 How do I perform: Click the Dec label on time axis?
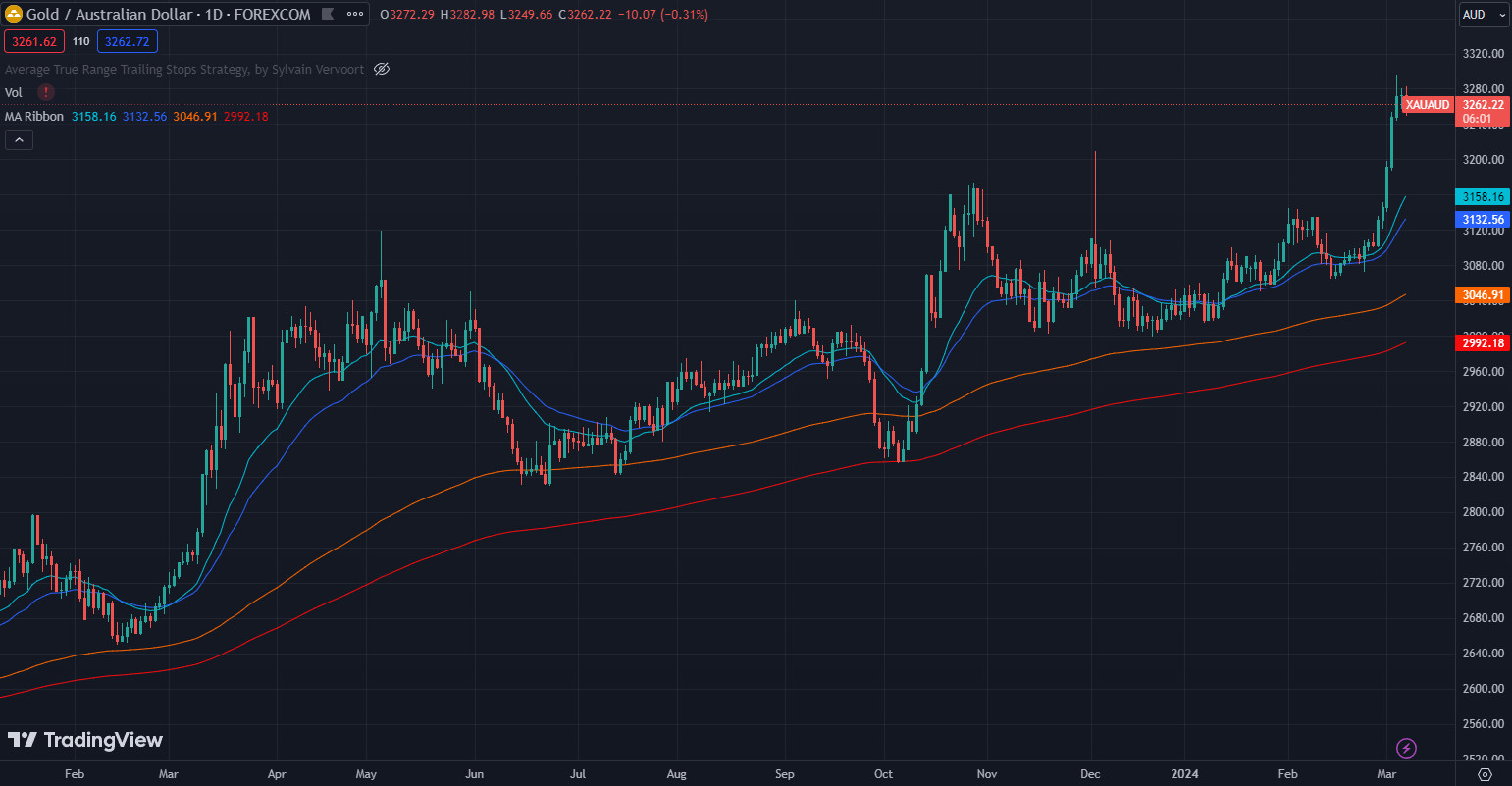click(1091, 774)
